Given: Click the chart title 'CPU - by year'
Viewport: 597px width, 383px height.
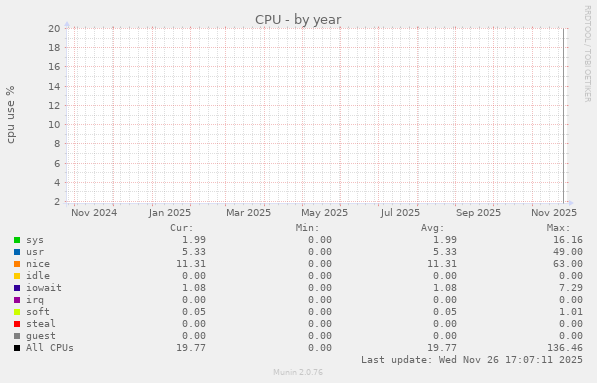Looking at the screenshot, I should click(298, 19).
